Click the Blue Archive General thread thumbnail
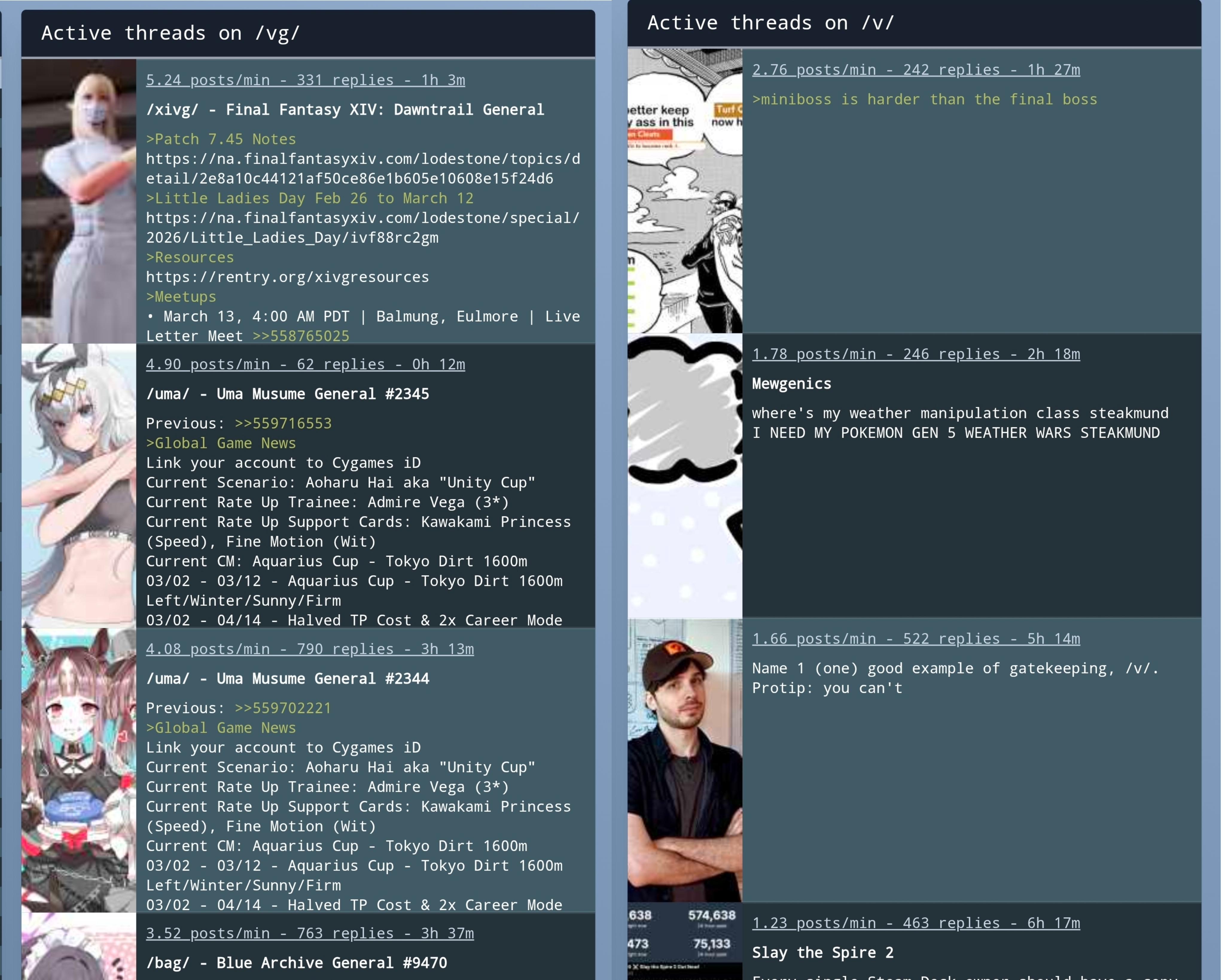The image size is (1225, 980). click(x=78, y=946)
